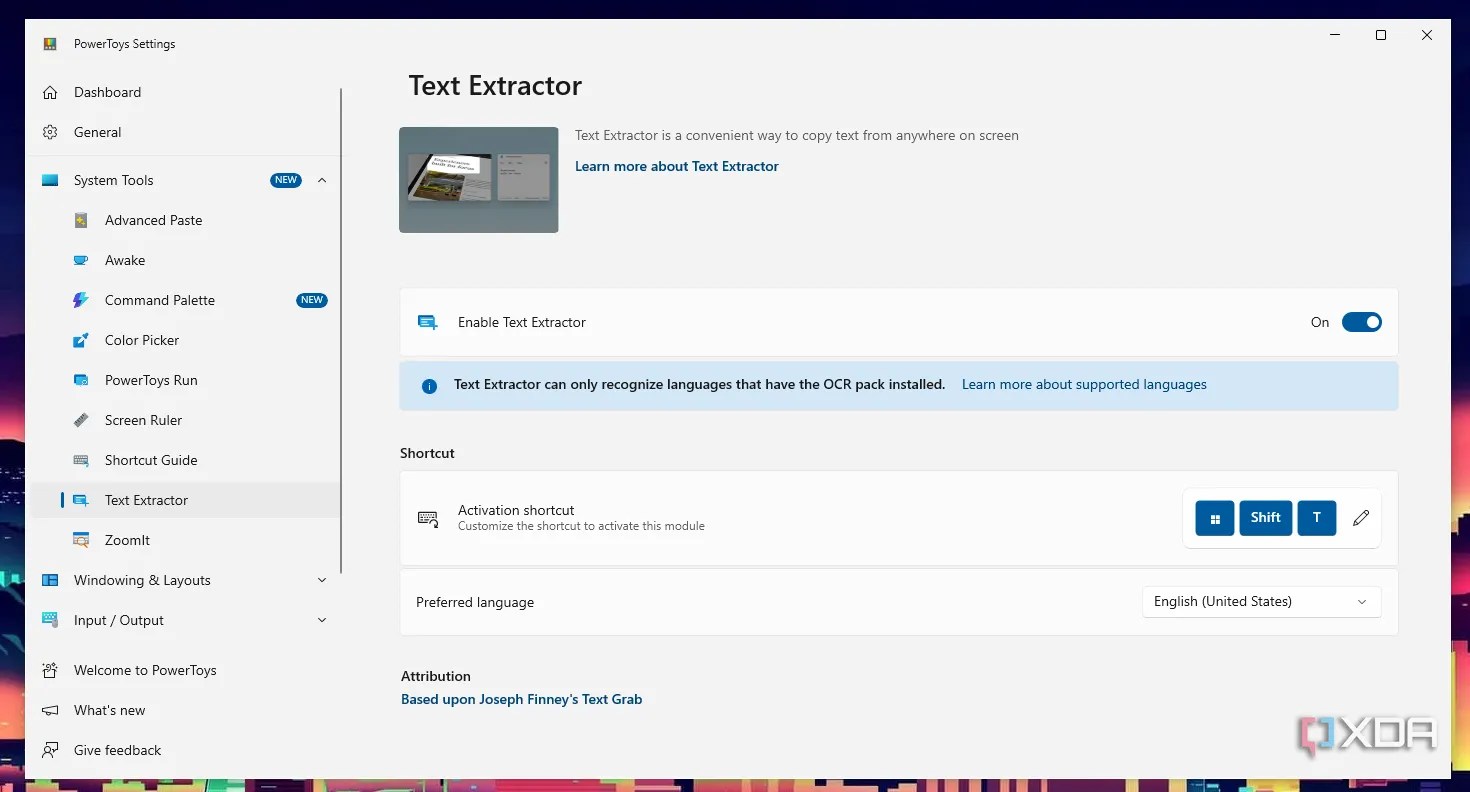Select the Command Palette lightning icon

pos(80,300)
